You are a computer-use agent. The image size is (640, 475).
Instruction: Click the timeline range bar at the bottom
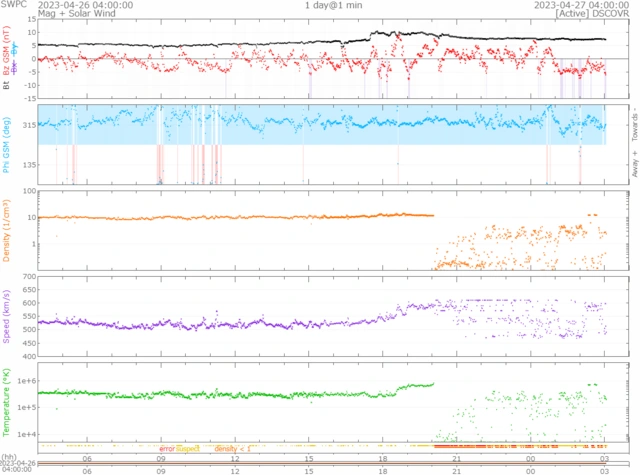click(320, 463)
